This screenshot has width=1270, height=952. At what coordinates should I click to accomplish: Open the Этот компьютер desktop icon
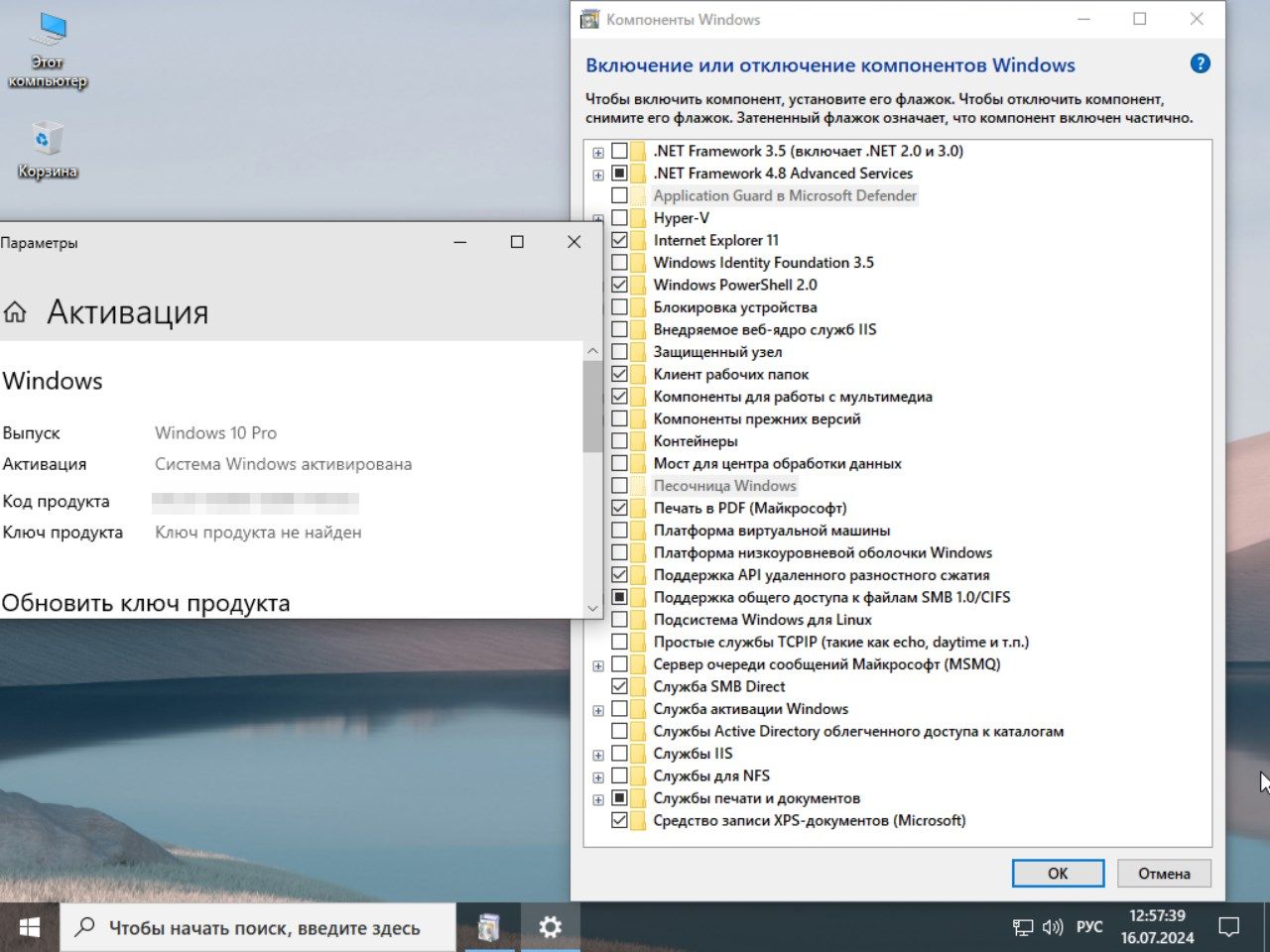click(x=47, y=51)
